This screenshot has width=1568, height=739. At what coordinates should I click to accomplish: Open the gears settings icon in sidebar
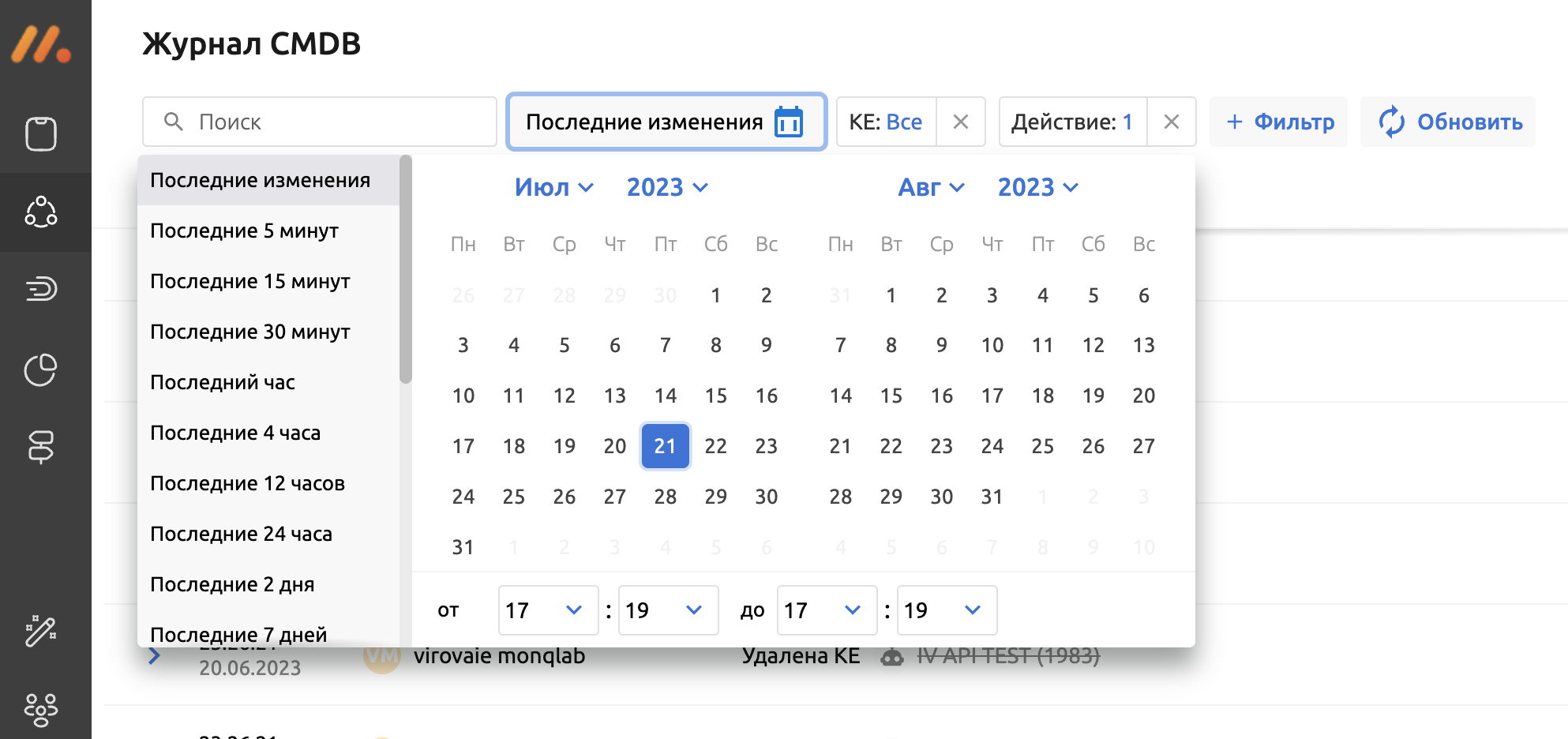(x=41, y=710)
